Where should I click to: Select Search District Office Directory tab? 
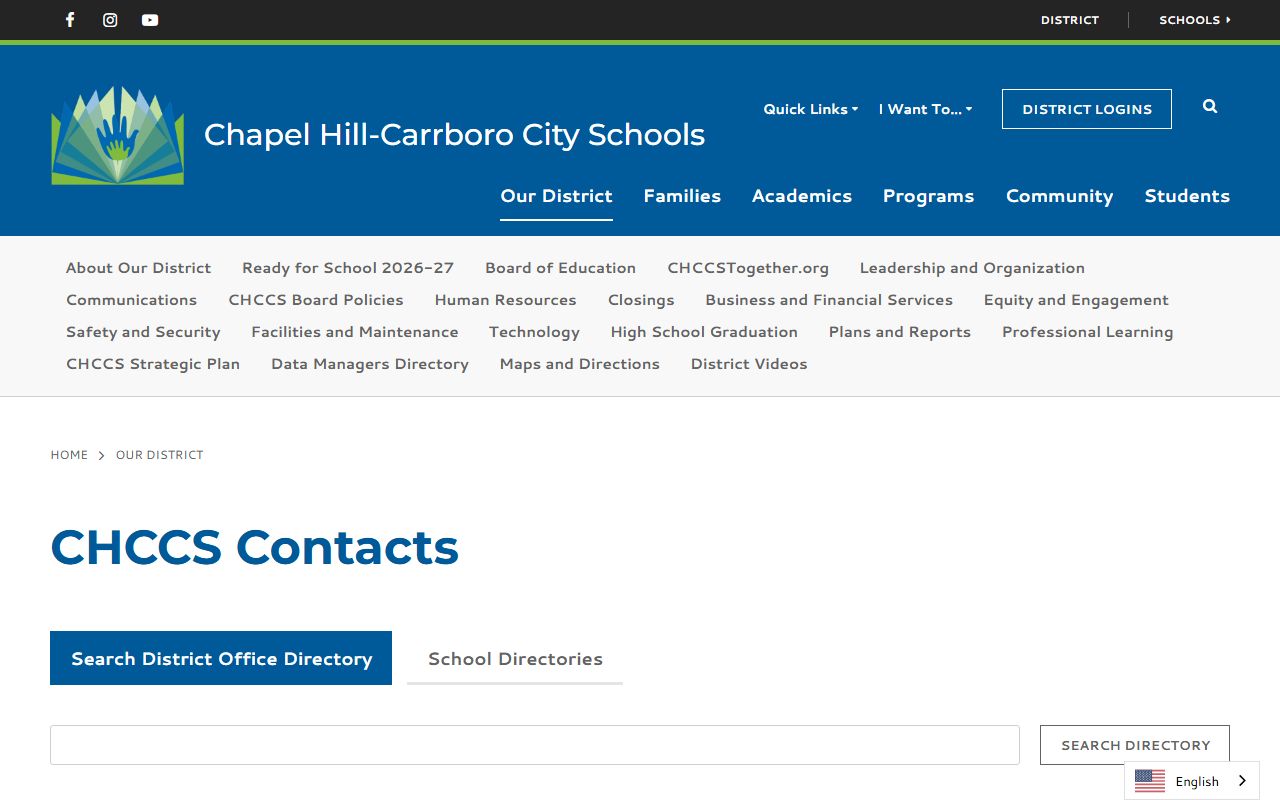pos(221,658)
